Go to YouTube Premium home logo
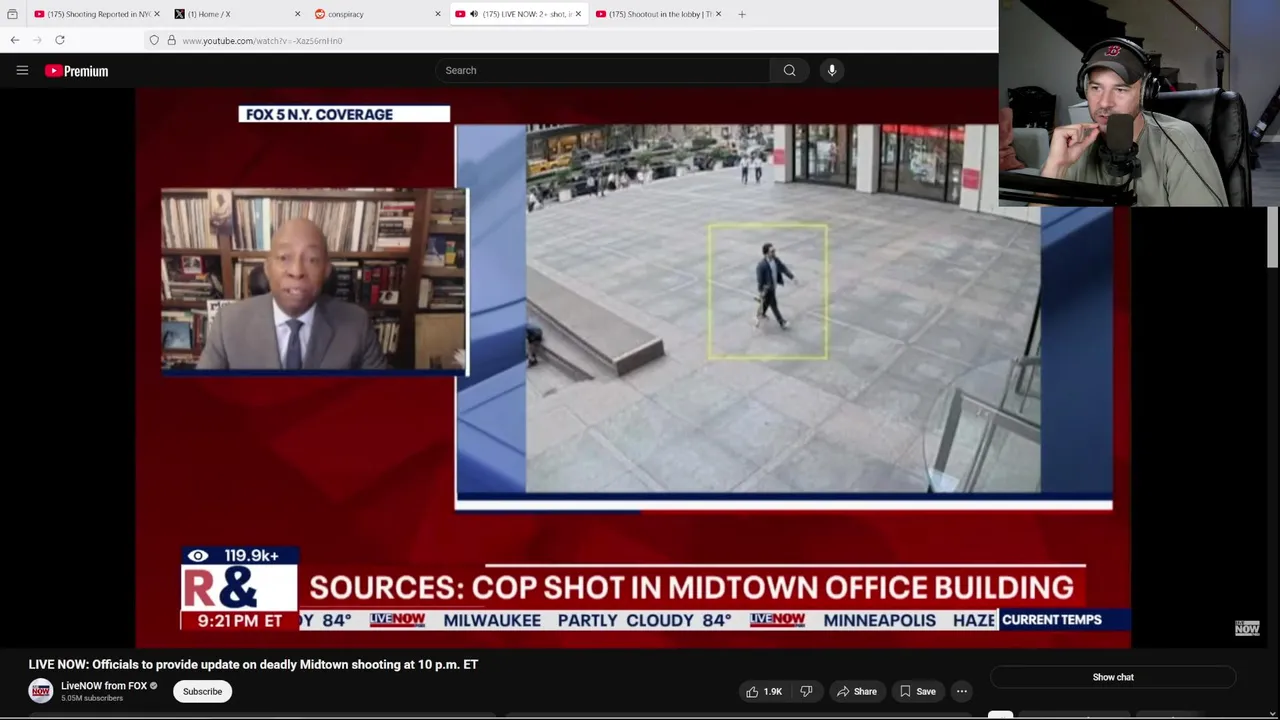The width and height of the screenshot is (1280, 720). point(76,71)
